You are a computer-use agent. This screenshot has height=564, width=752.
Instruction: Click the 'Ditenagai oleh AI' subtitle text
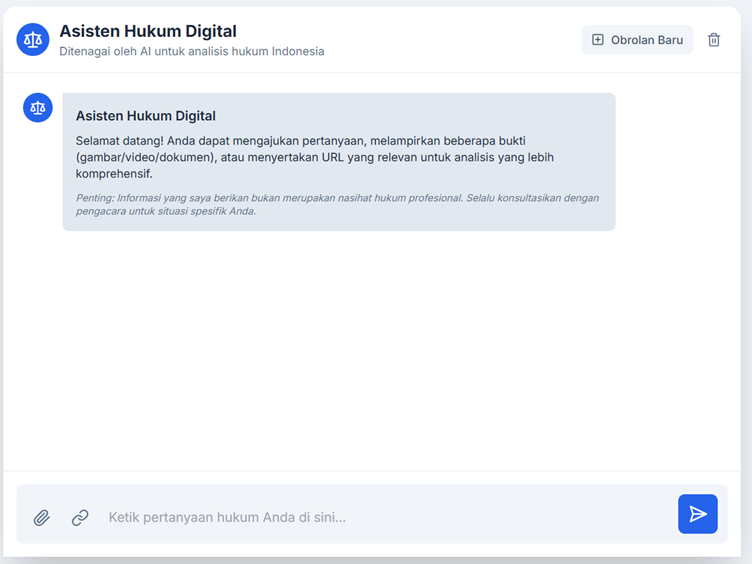point(191,51)
